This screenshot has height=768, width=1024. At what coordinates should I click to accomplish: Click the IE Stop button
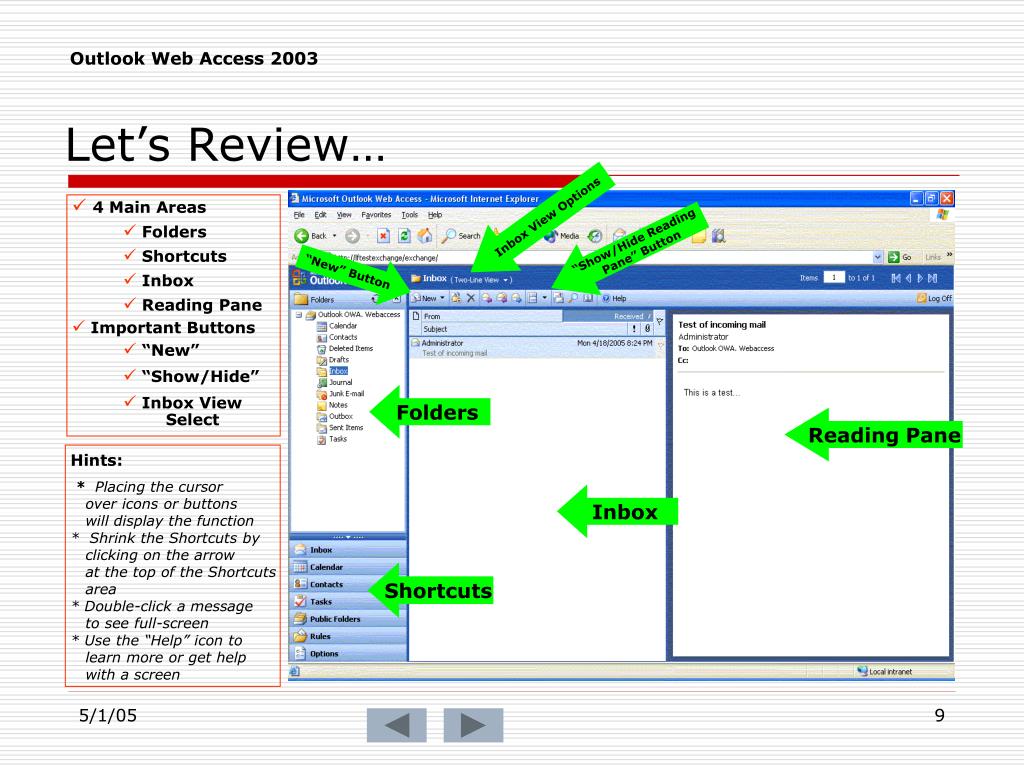[383, 236]
